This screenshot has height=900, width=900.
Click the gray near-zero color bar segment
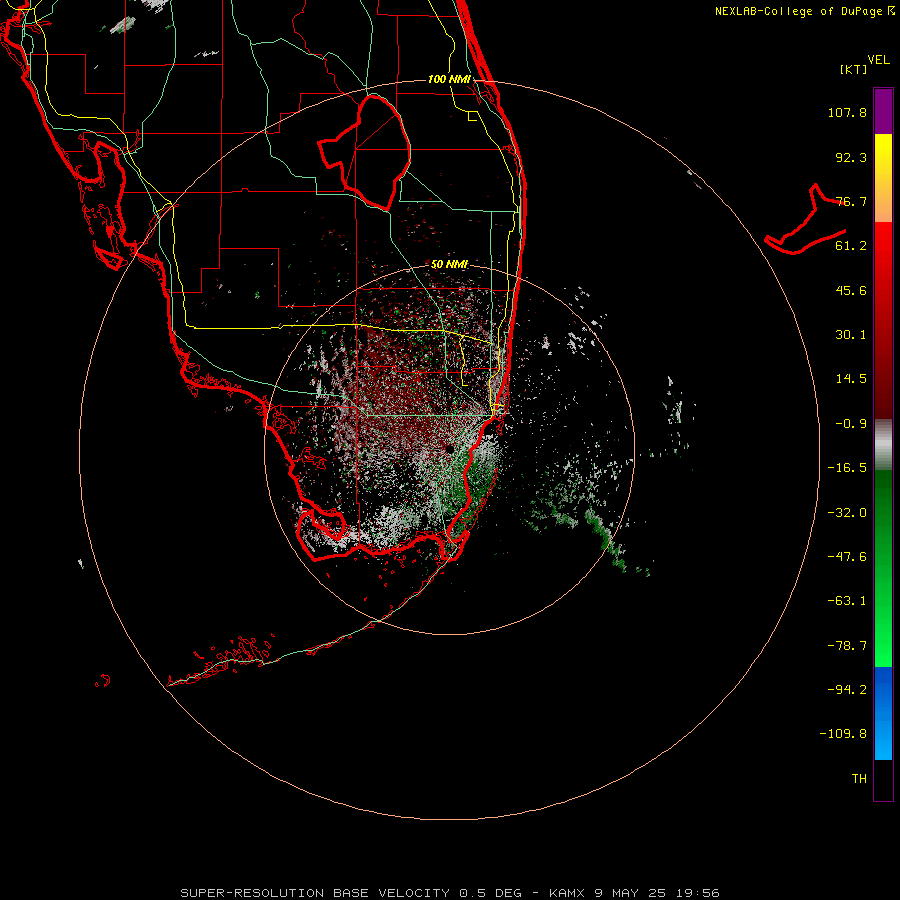pyautogui.click(x=883, y=445)
